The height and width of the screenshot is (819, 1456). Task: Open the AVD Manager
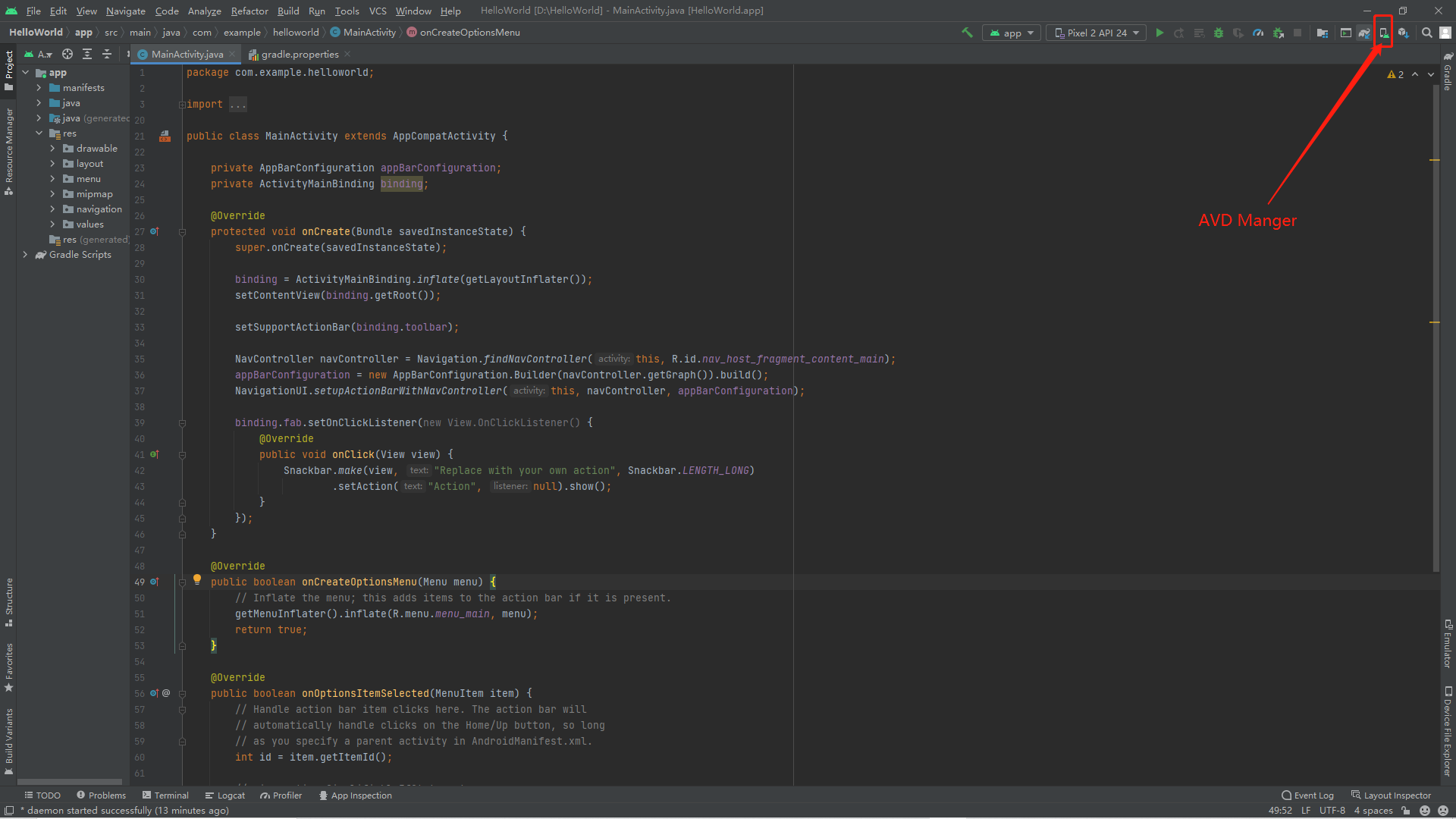pos(1383,33)
